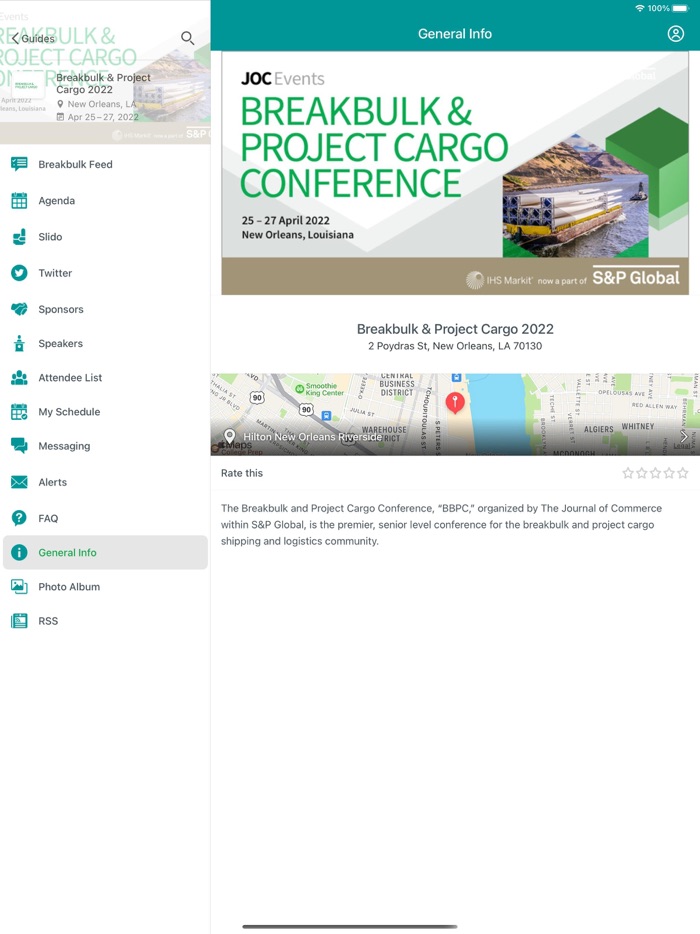Click the Slido thumbs-up icon

(19, 237)
